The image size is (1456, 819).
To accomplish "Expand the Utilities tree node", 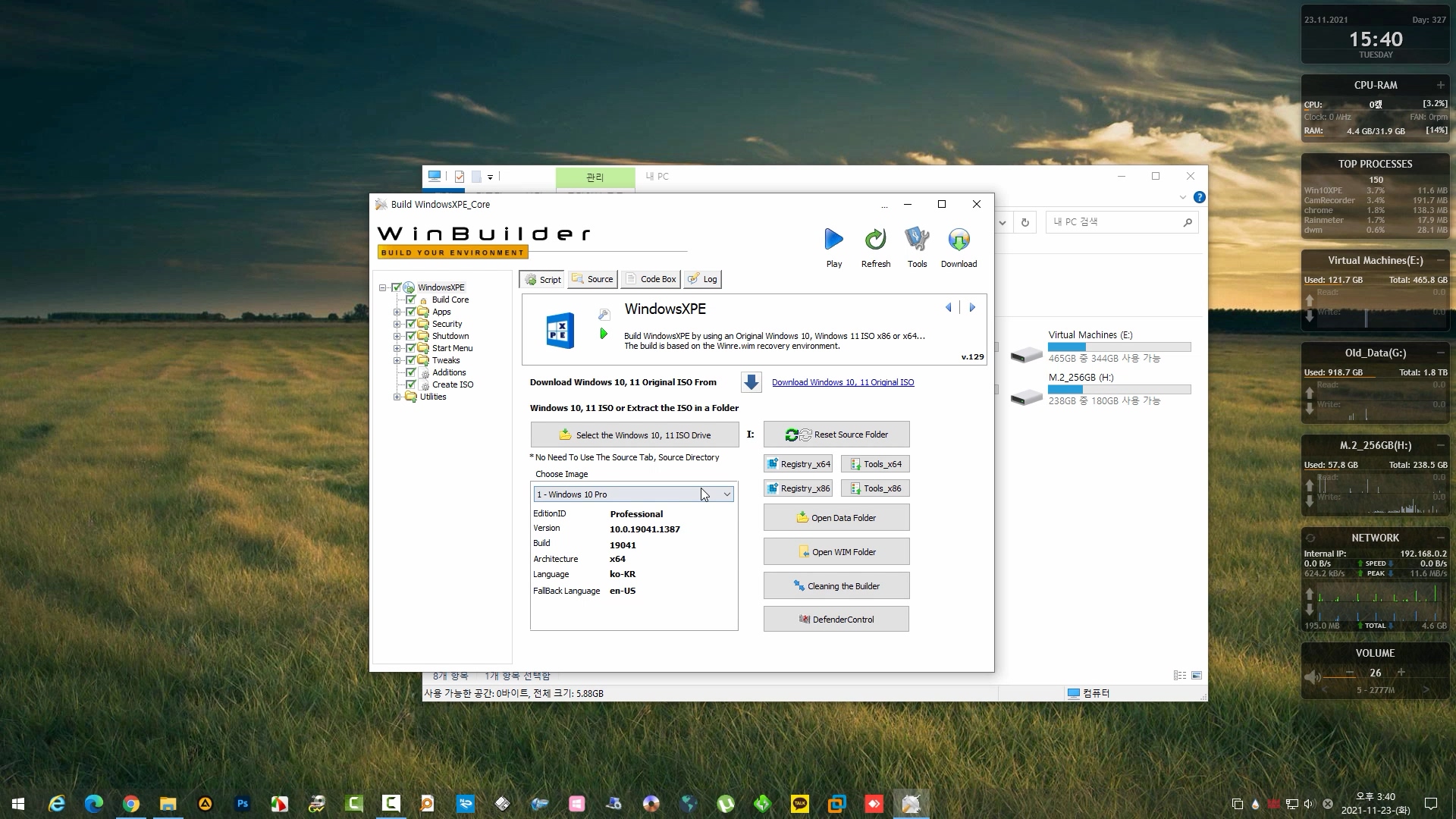I will [x=397, y=397].
